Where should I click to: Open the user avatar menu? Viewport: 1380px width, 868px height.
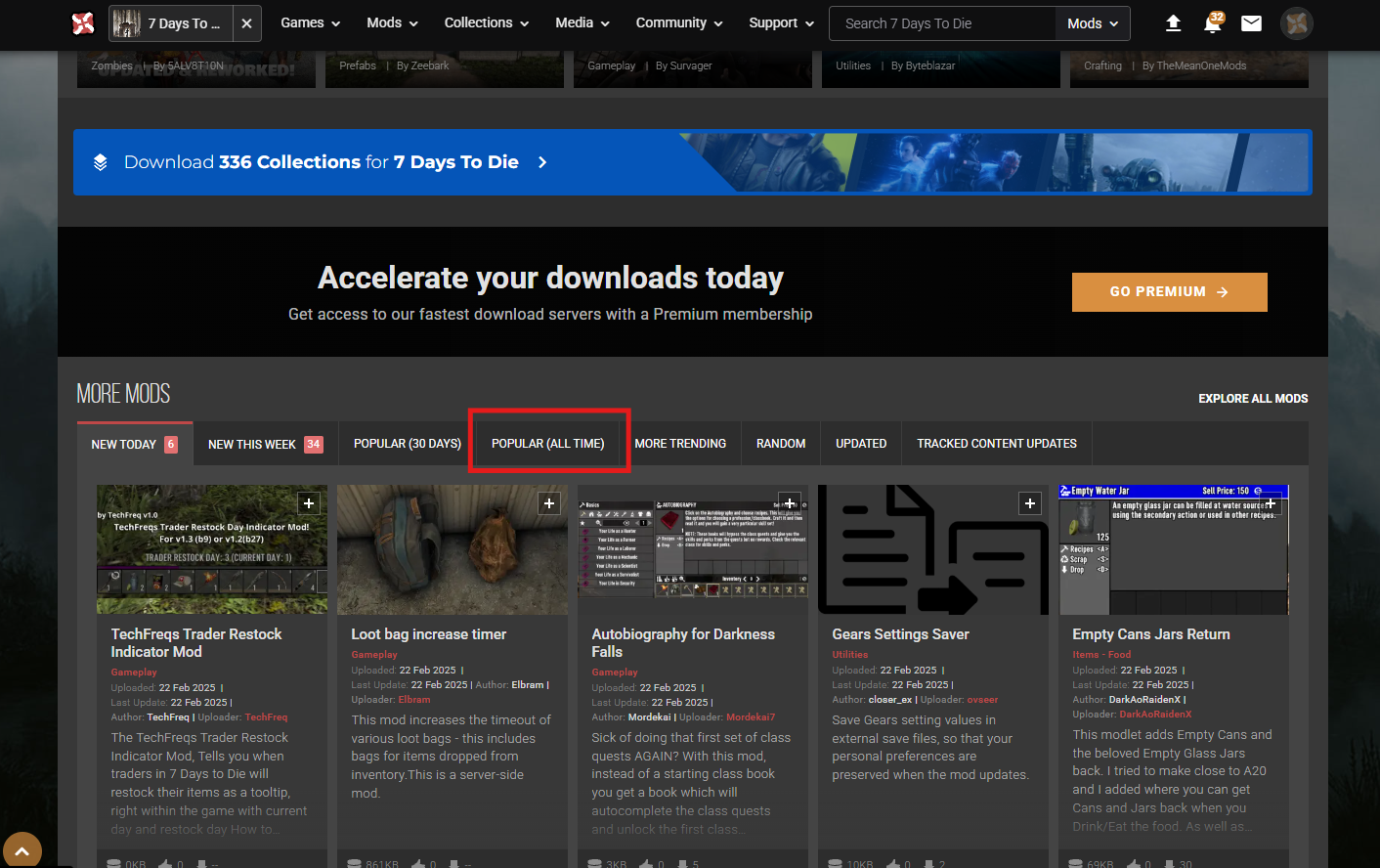pos(1297,23)
